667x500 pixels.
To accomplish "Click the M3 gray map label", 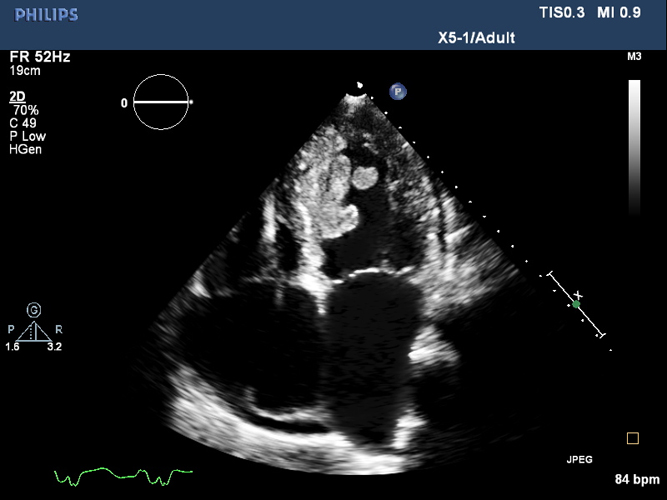I will pos(634,57).
